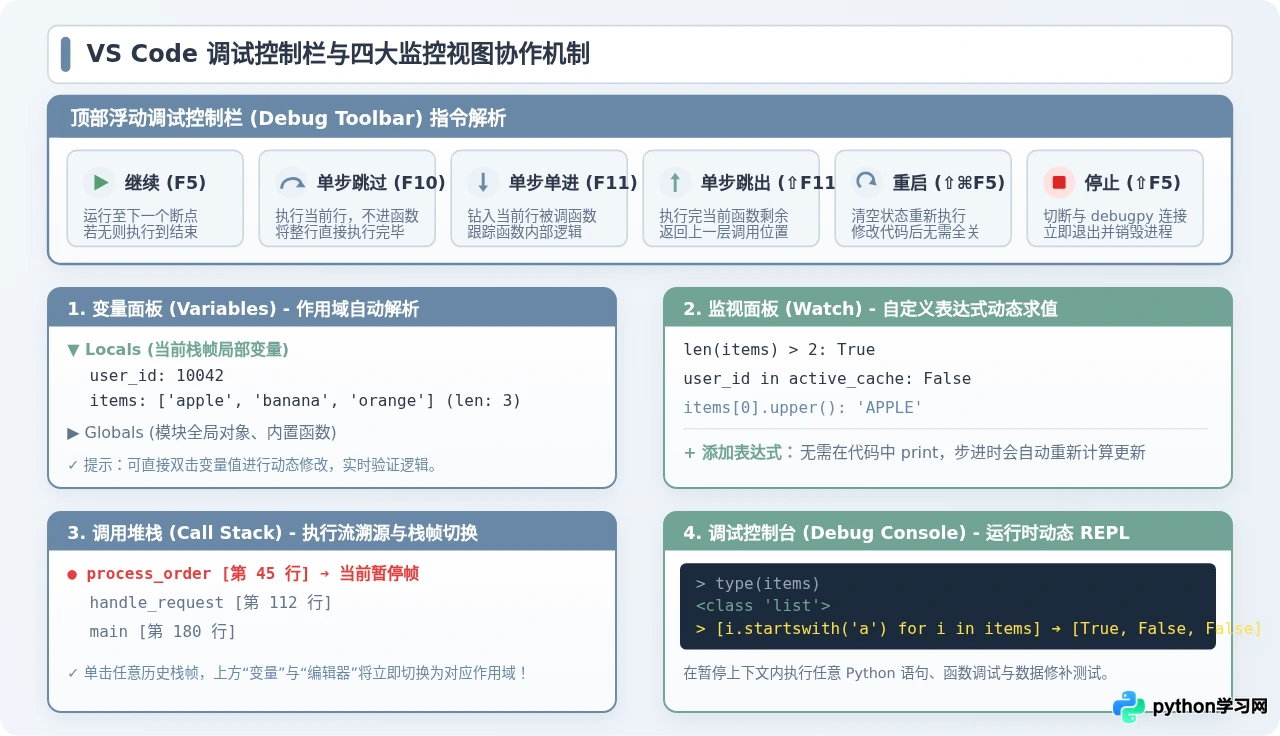Click the 继续 (F5) card label

tap(165, 183)
